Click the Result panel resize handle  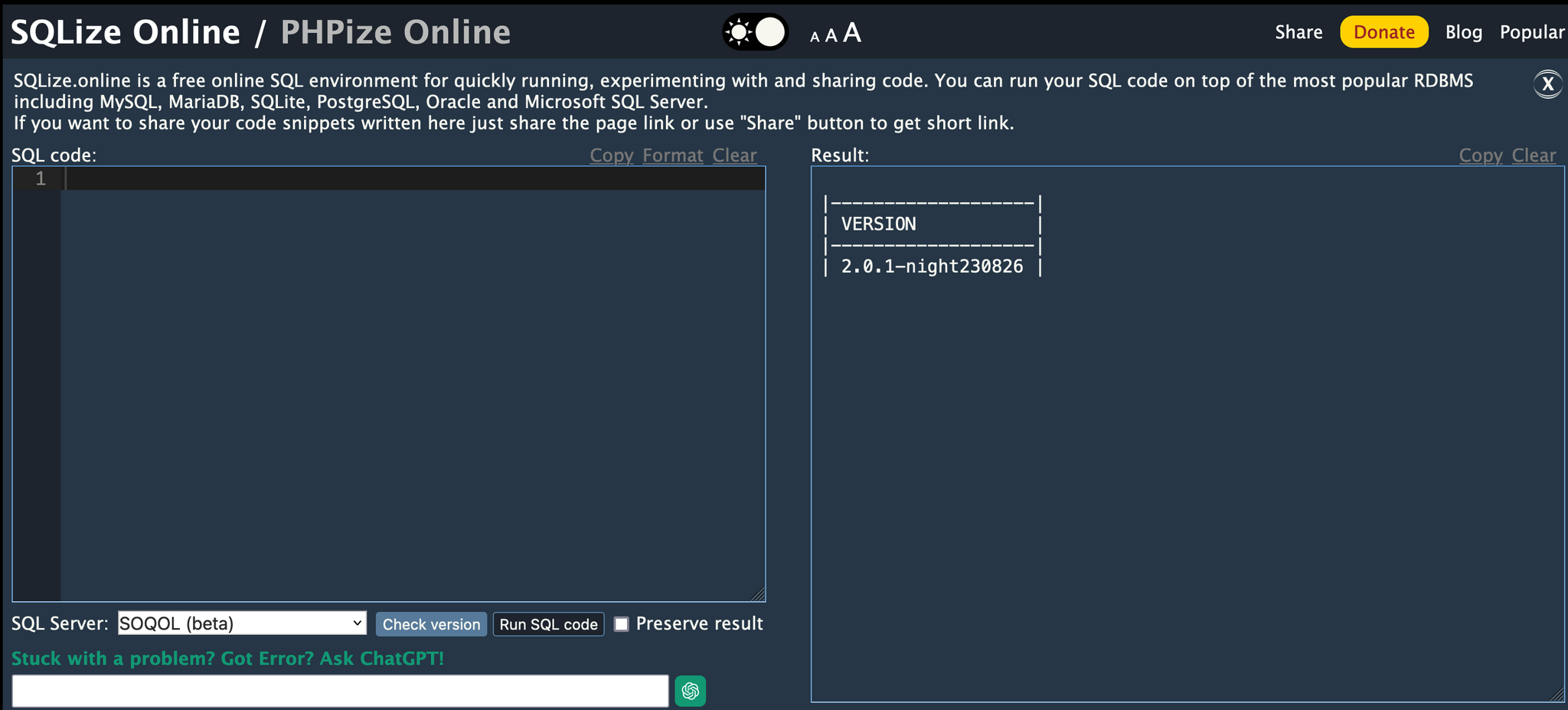tap(1557, 694)
